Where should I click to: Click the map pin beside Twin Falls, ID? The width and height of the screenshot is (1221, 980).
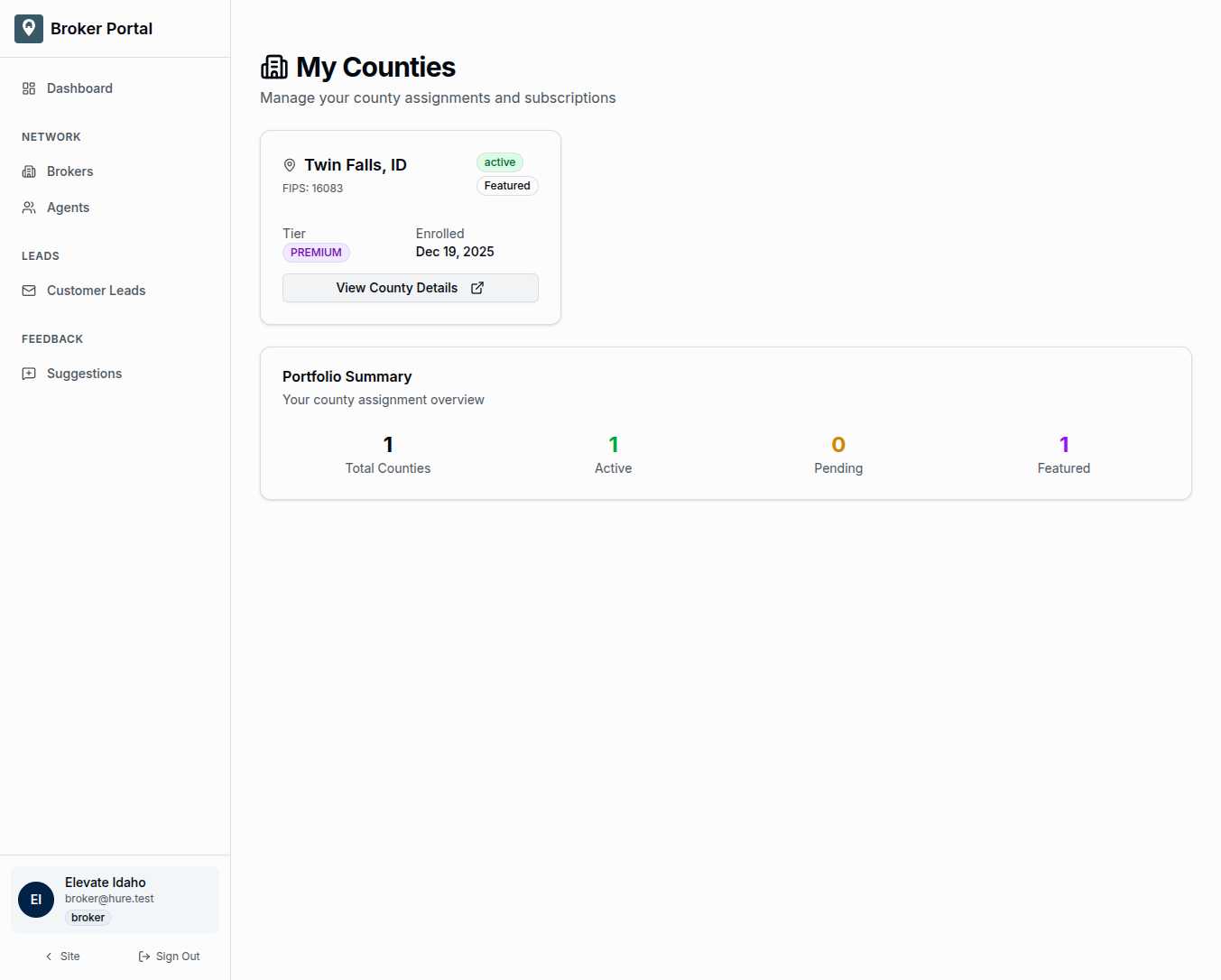click(x=290, y=164)
